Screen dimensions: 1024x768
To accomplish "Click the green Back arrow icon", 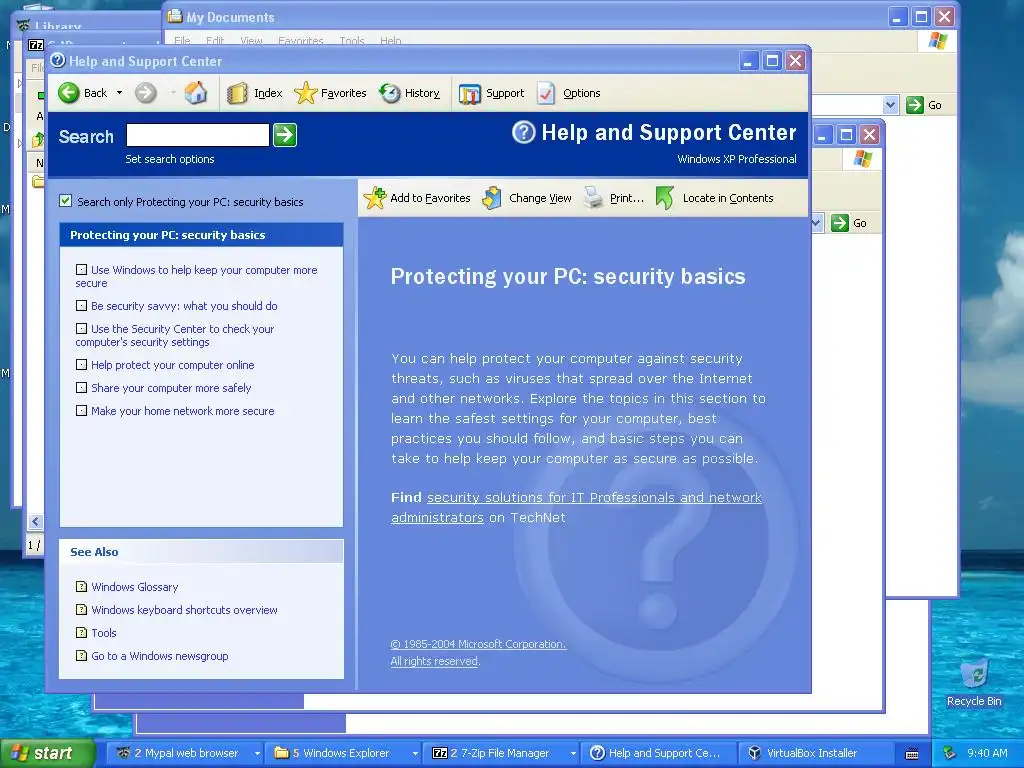I will click(x=69, y=93).
